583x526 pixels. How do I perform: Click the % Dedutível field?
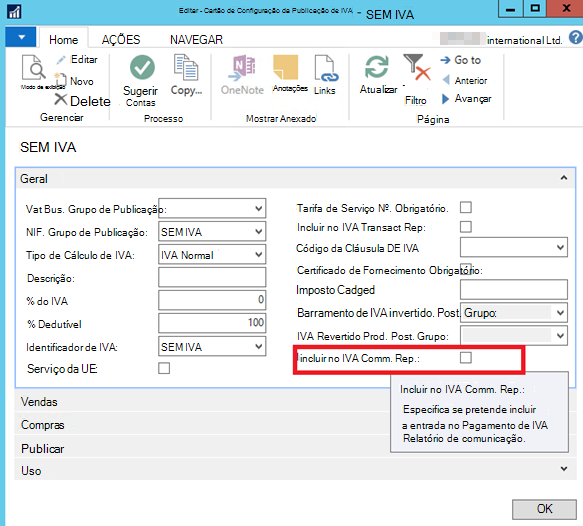212,323
